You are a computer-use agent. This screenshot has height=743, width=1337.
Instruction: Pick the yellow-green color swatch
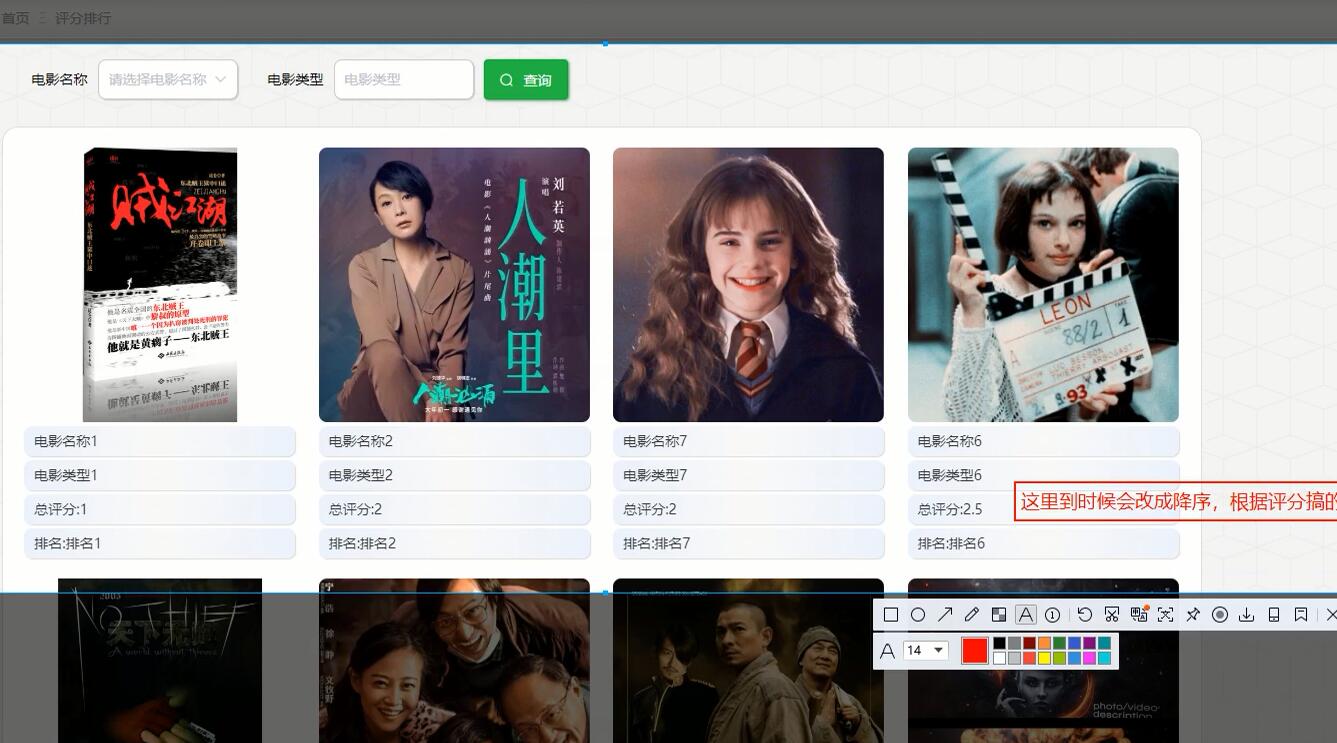click(1059, 658)
